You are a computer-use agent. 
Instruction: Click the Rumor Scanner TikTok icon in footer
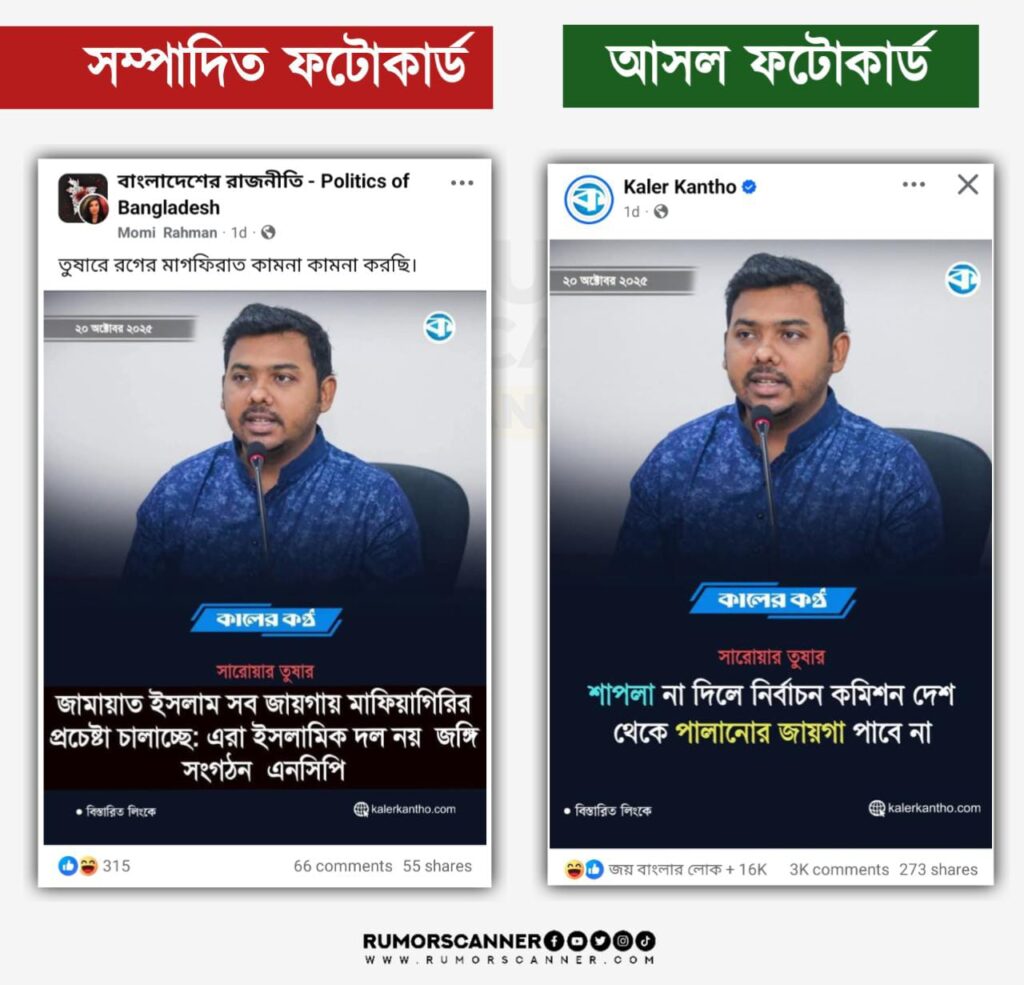click(646, 941)
